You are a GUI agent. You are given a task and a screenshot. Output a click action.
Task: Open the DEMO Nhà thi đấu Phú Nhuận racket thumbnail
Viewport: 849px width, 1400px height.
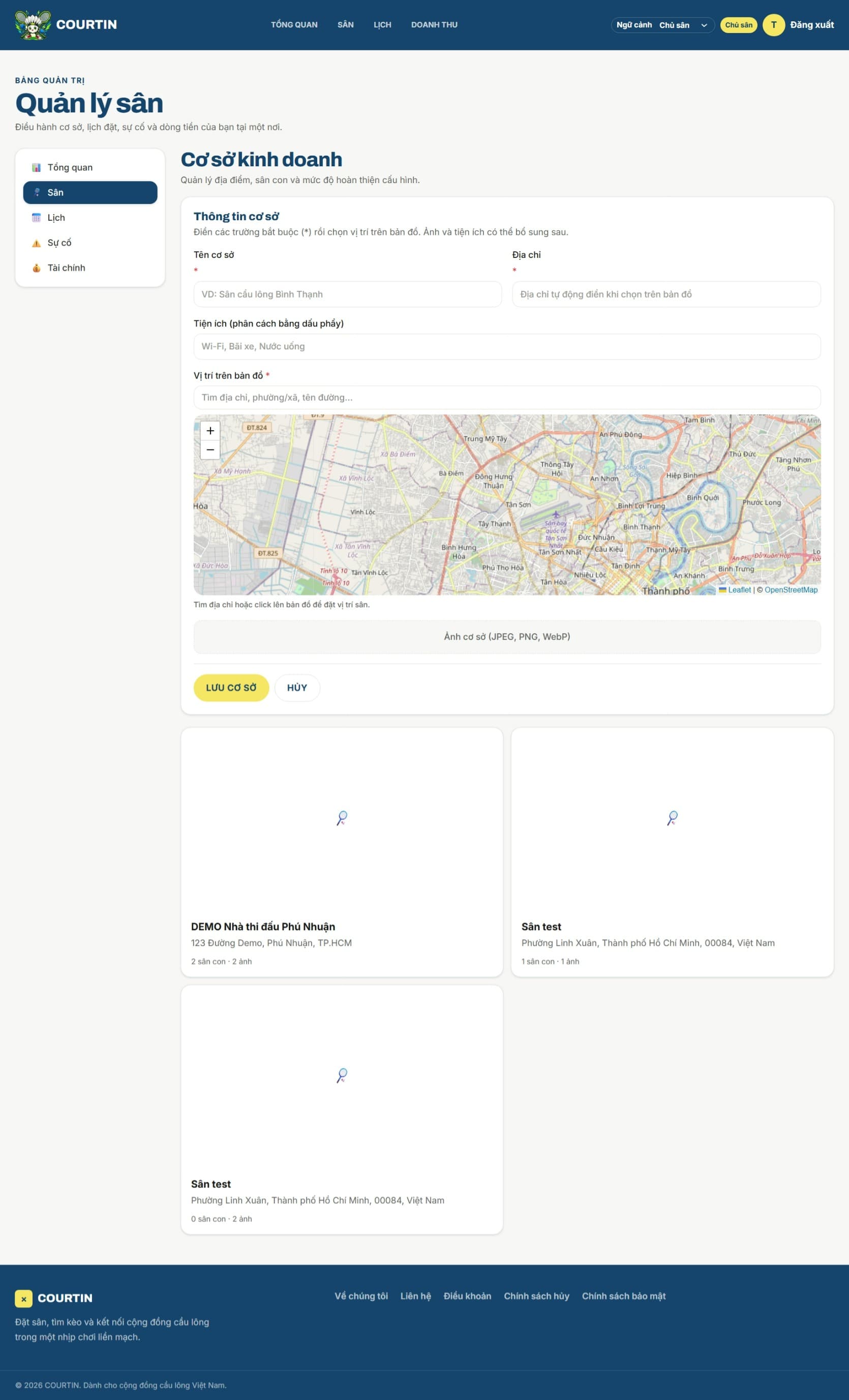pos(342,818)
